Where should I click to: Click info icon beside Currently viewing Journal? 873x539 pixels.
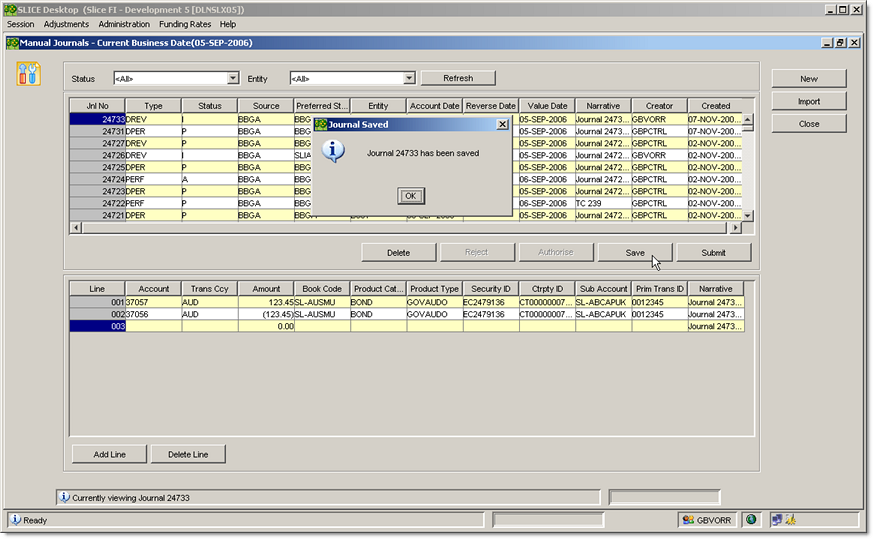(65, 497)
